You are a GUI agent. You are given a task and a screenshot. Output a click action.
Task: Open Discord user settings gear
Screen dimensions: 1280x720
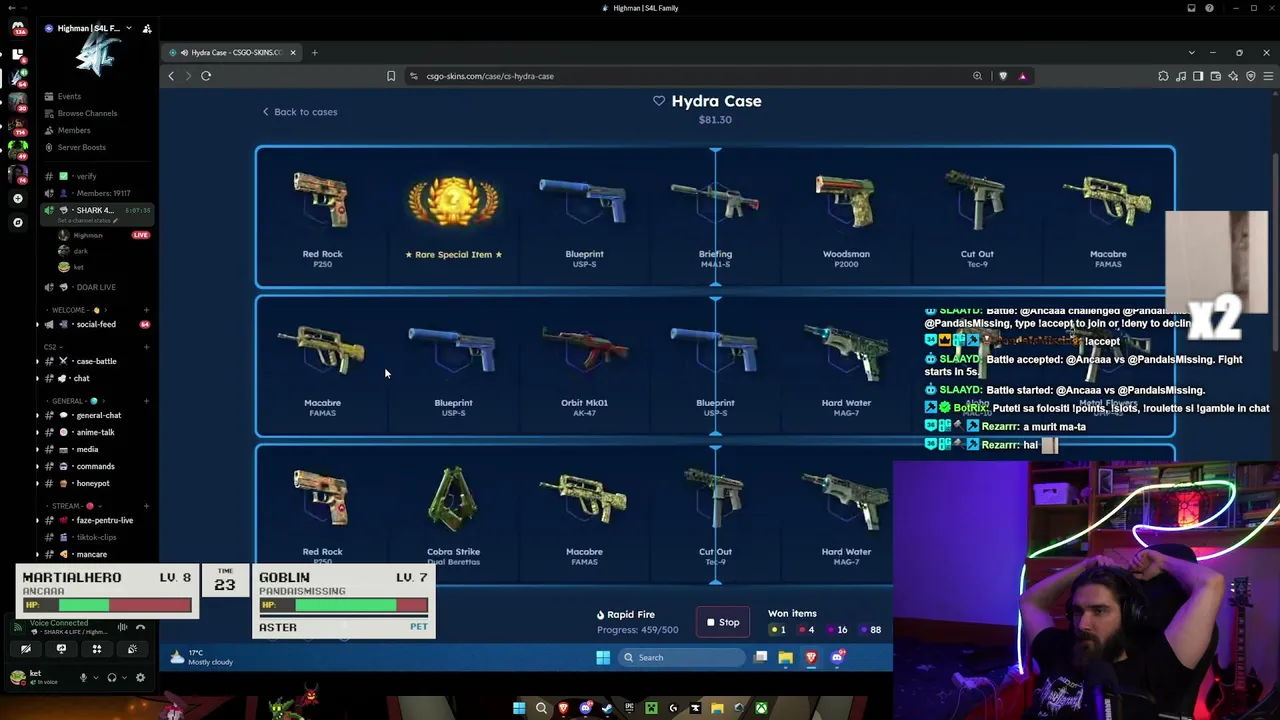(x=140, y=677)
